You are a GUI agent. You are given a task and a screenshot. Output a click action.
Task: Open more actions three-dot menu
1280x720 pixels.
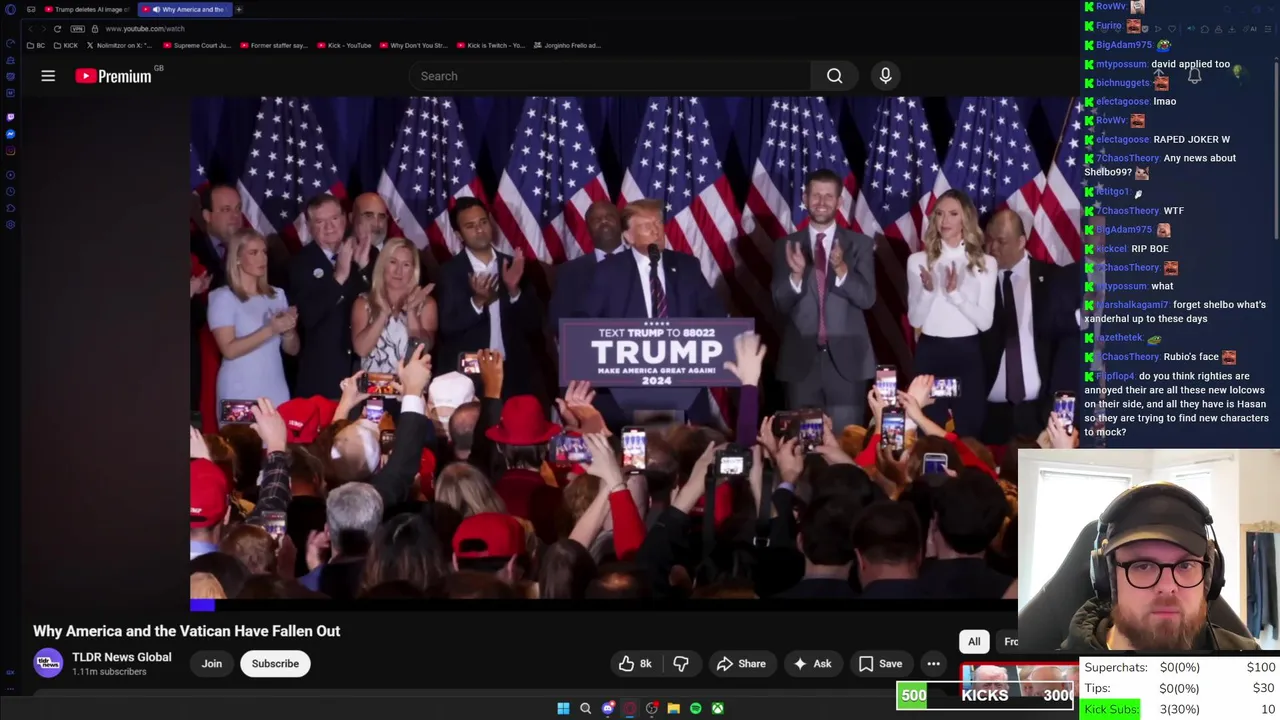click(x=933, y=663)
